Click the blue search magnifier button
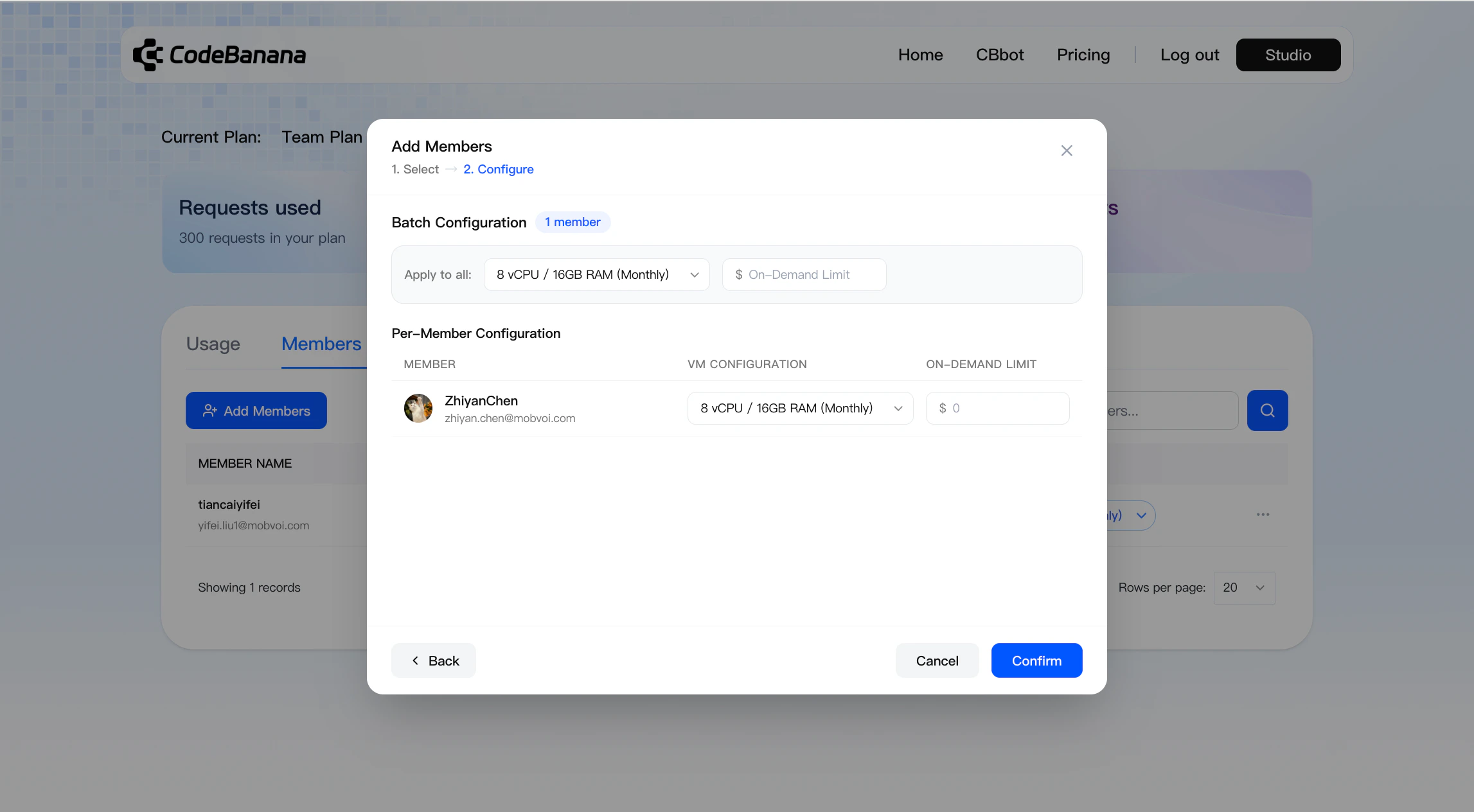The width and height of the screenshot is (1474, 812). point(1267,410)
